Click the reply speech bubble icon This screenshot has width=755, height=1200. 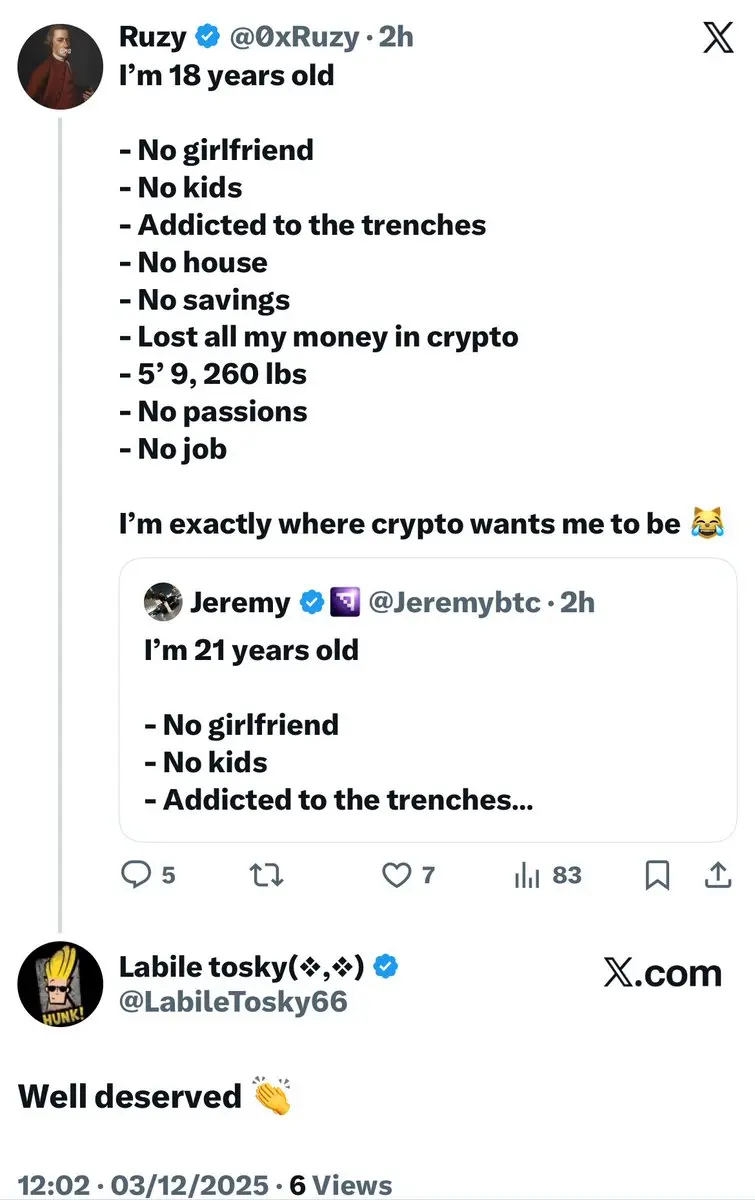[134, 875]
